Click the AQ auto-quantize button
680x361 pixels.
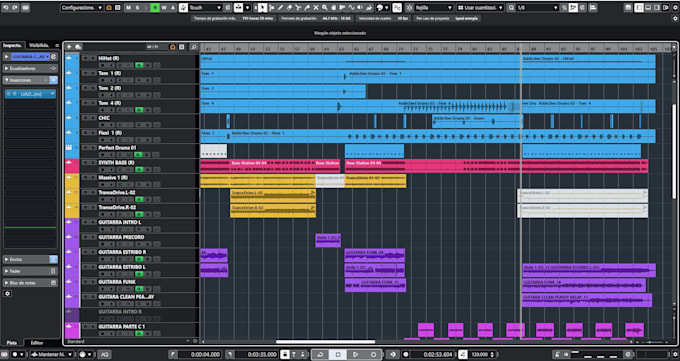[104, 354]
